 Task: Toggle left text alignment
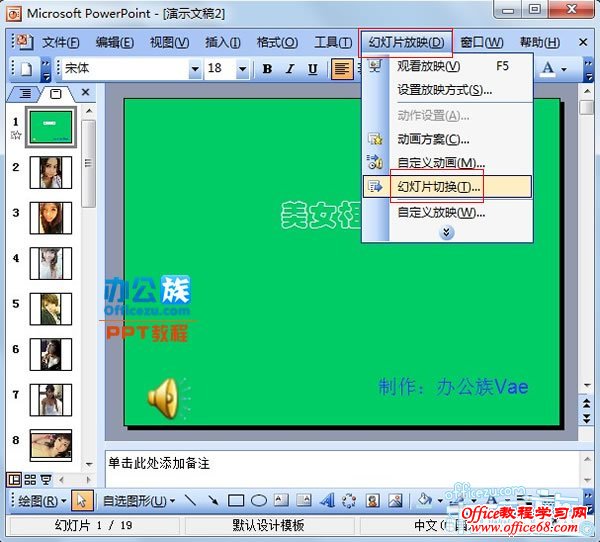click(342, 69)
